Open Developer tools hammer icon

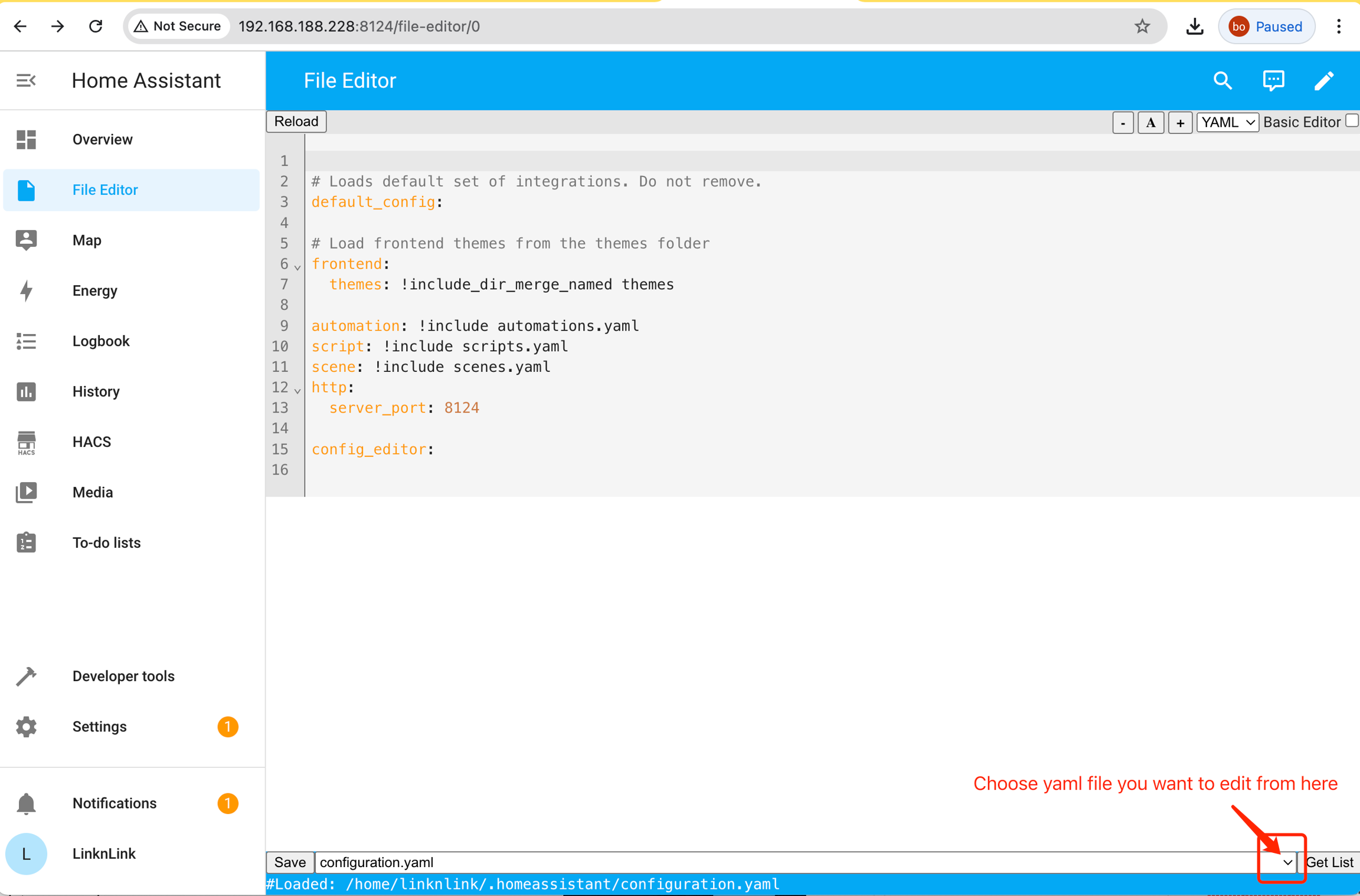pyautogui.click(x=26, y=676)
